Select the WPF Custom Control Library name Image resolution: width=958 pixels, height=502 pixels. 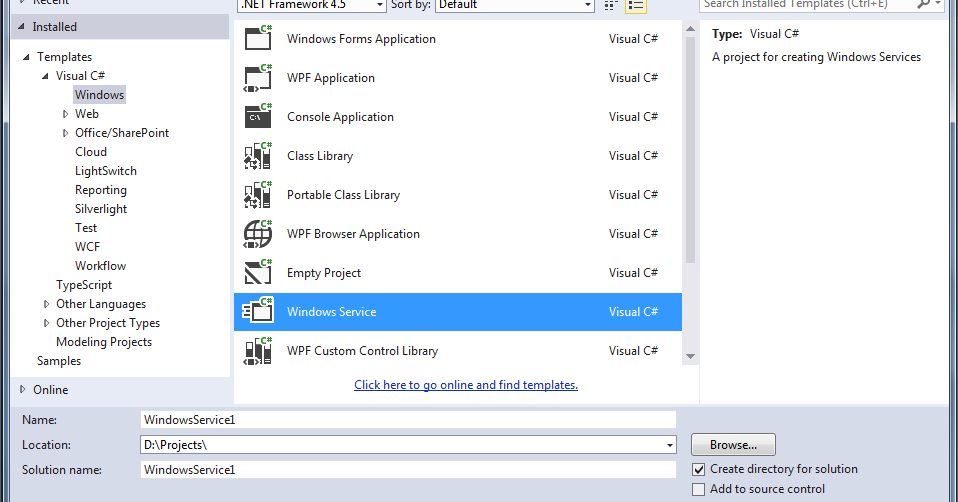click(x=362, y=351)
